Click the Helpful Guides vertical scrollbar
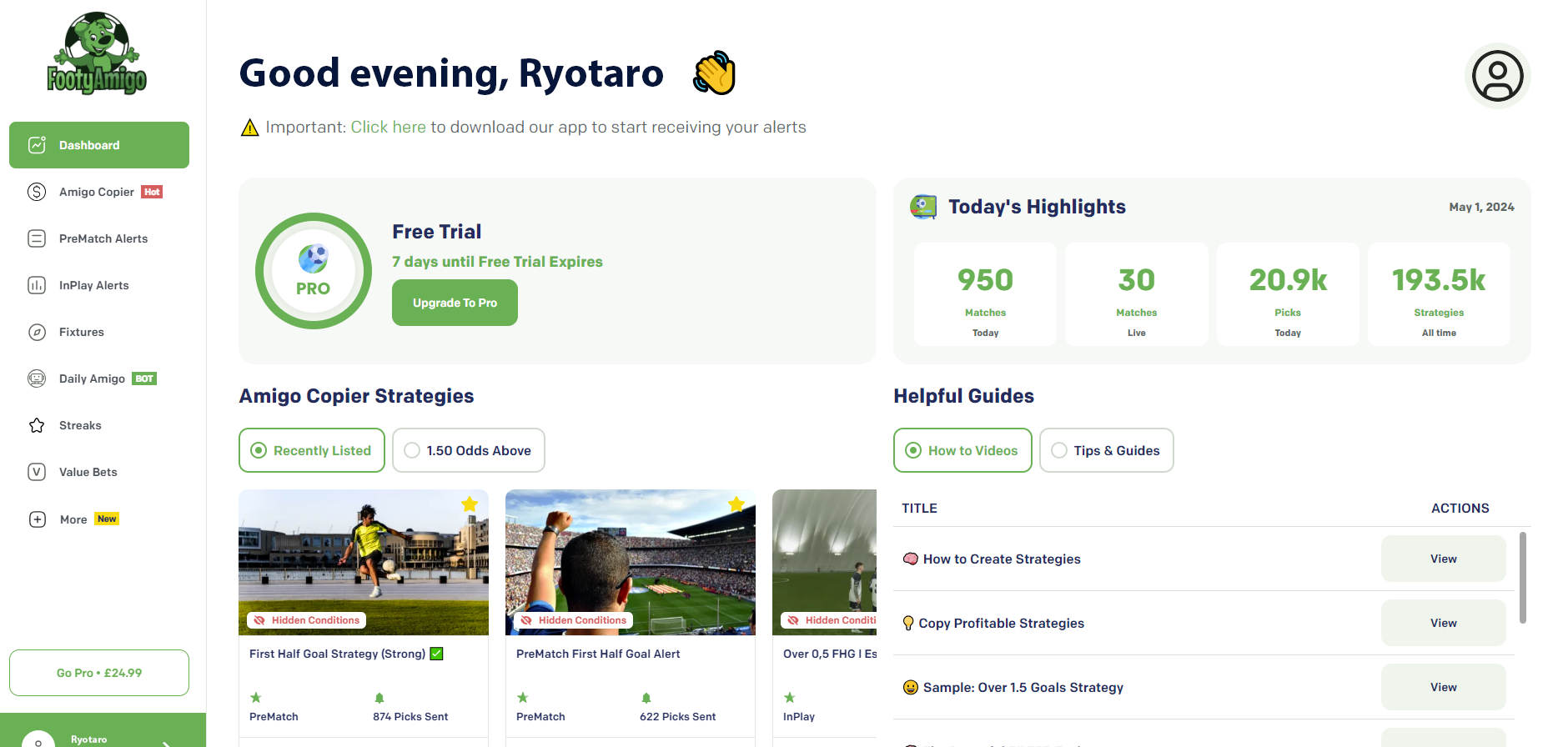 pos(1523,578)
